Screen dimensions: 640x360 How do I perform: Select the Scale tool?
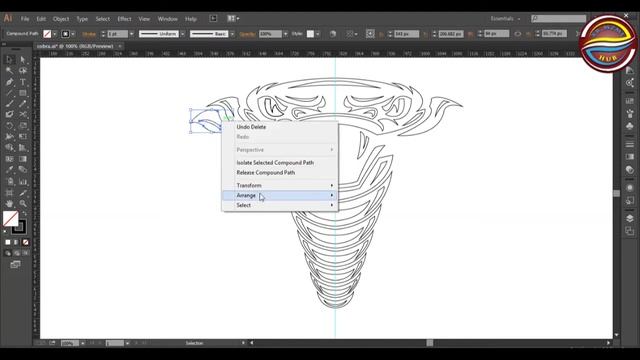click(x=23, y=126)
